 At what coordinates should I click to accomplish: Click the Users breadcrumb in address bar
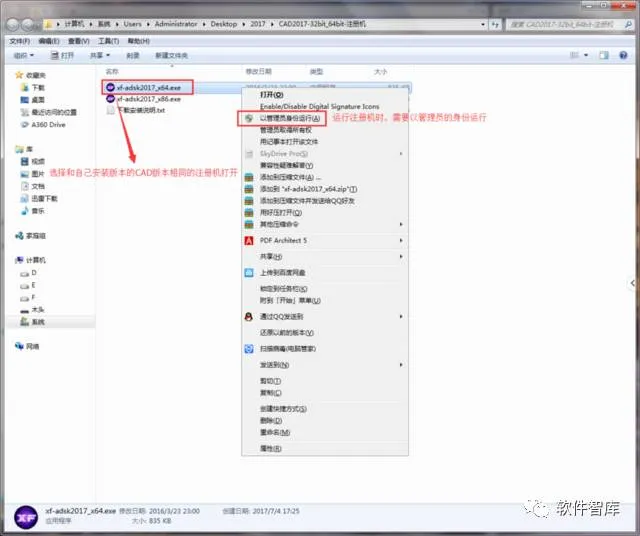point(132,24)
